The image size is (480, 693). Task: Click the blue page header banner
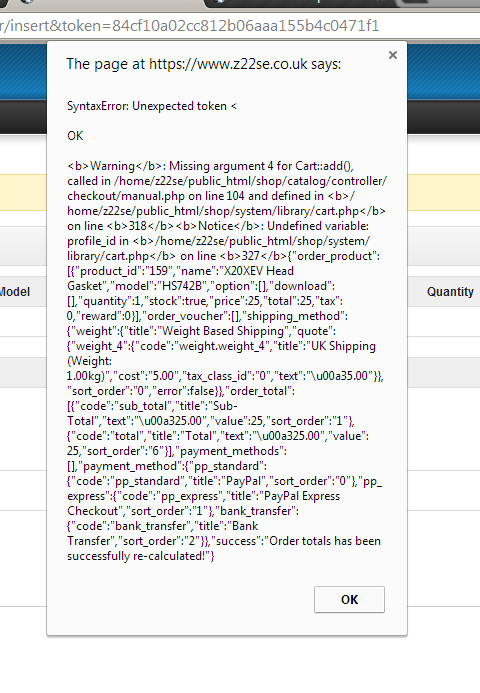pos(23,72)
